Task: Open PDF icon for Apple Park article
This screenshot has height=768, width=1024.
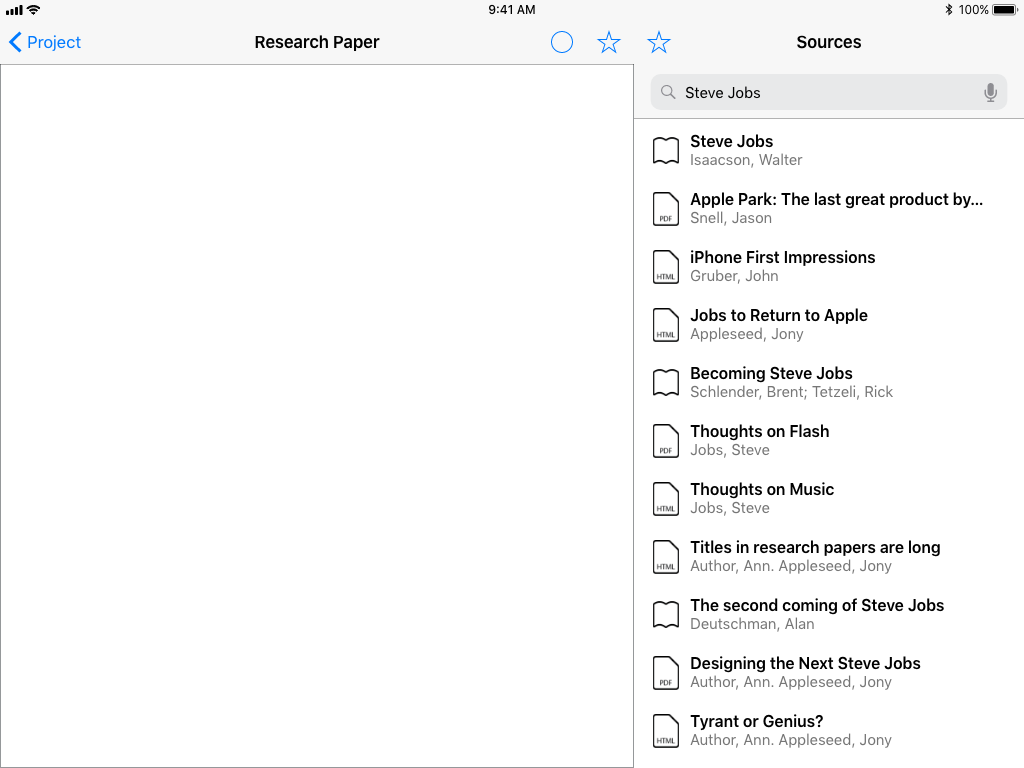Action: [665, 208]
